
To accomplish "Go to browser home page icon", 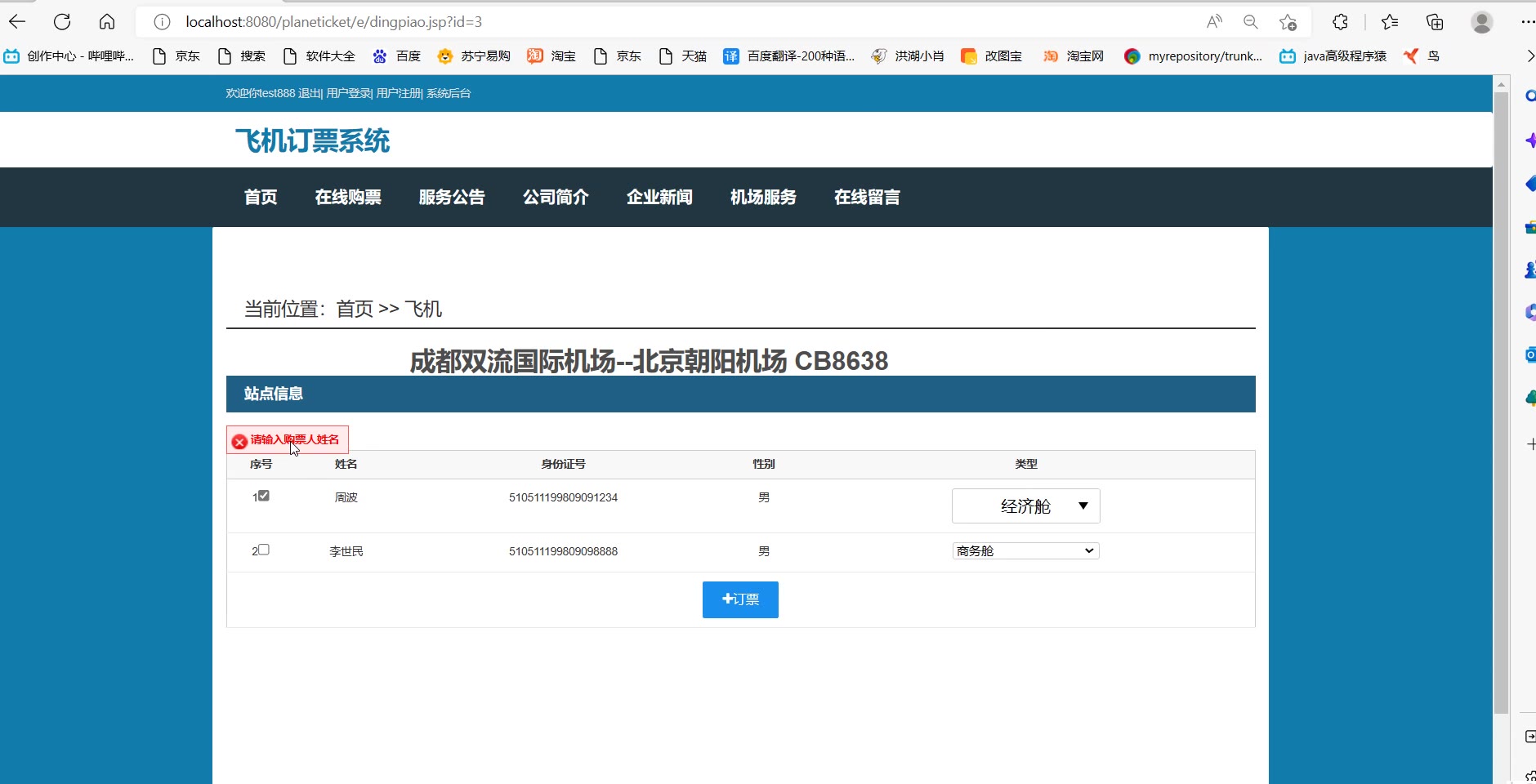I will coord(107,22).
